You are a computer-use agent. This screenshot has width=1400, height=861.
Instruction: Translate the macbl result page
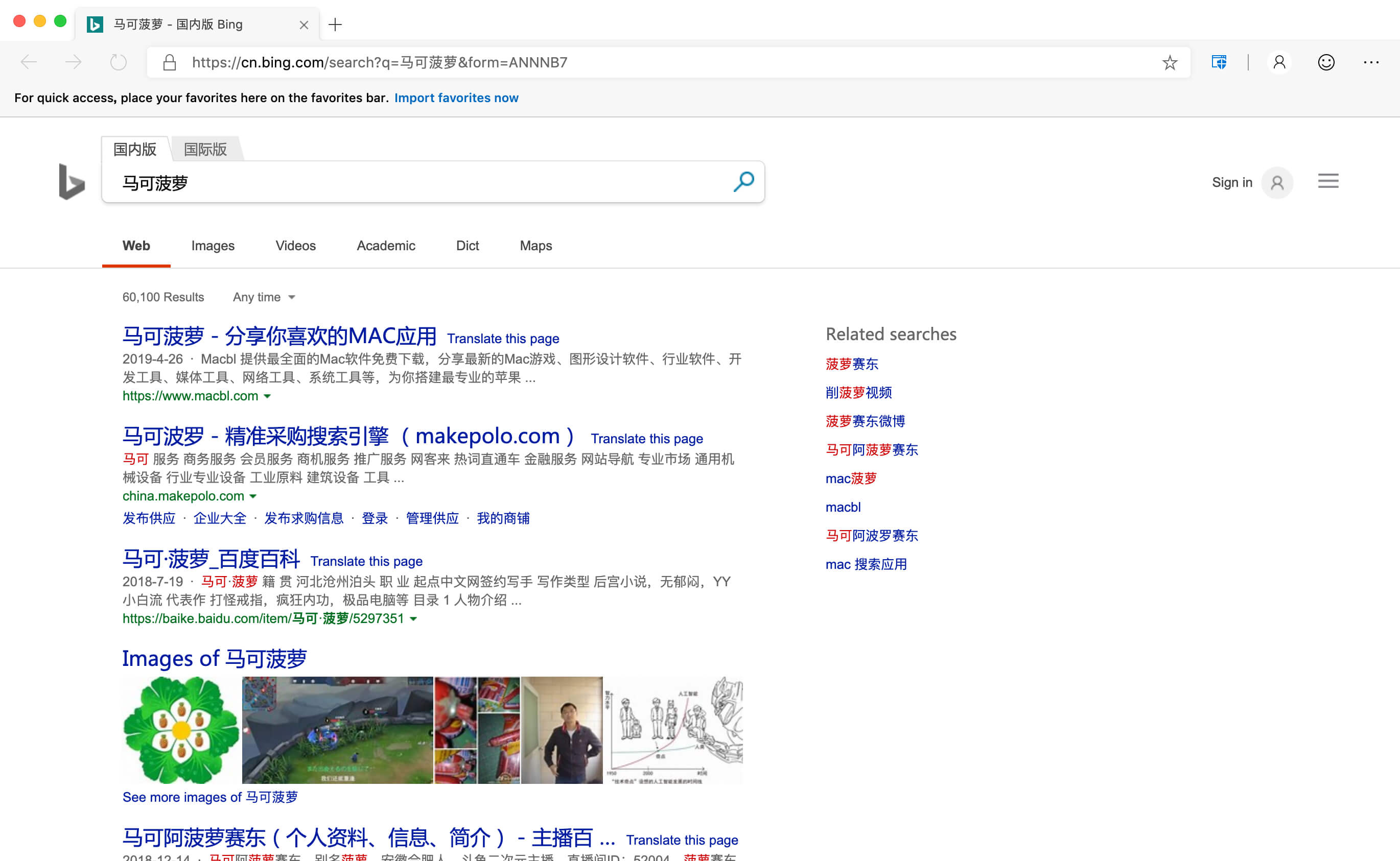[x=503, y=338]
